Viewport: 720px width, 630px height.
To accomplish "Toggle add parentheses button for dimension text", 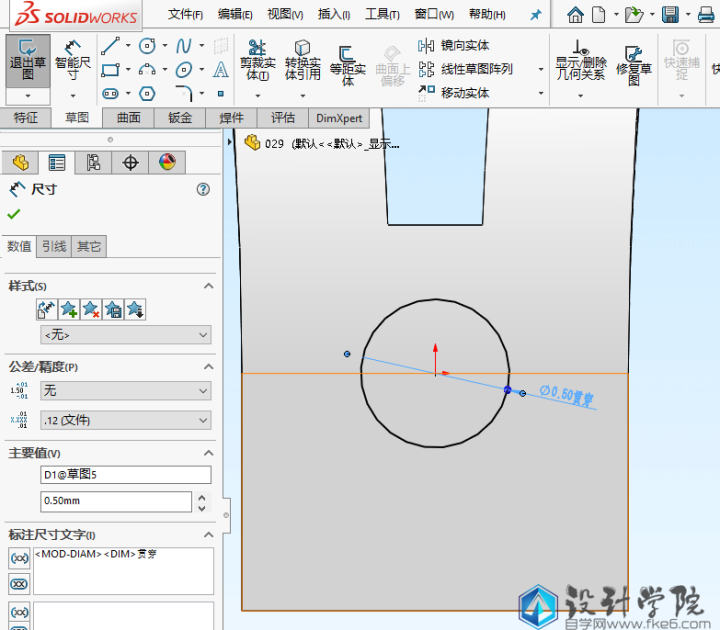I will (x=18, y=558).
